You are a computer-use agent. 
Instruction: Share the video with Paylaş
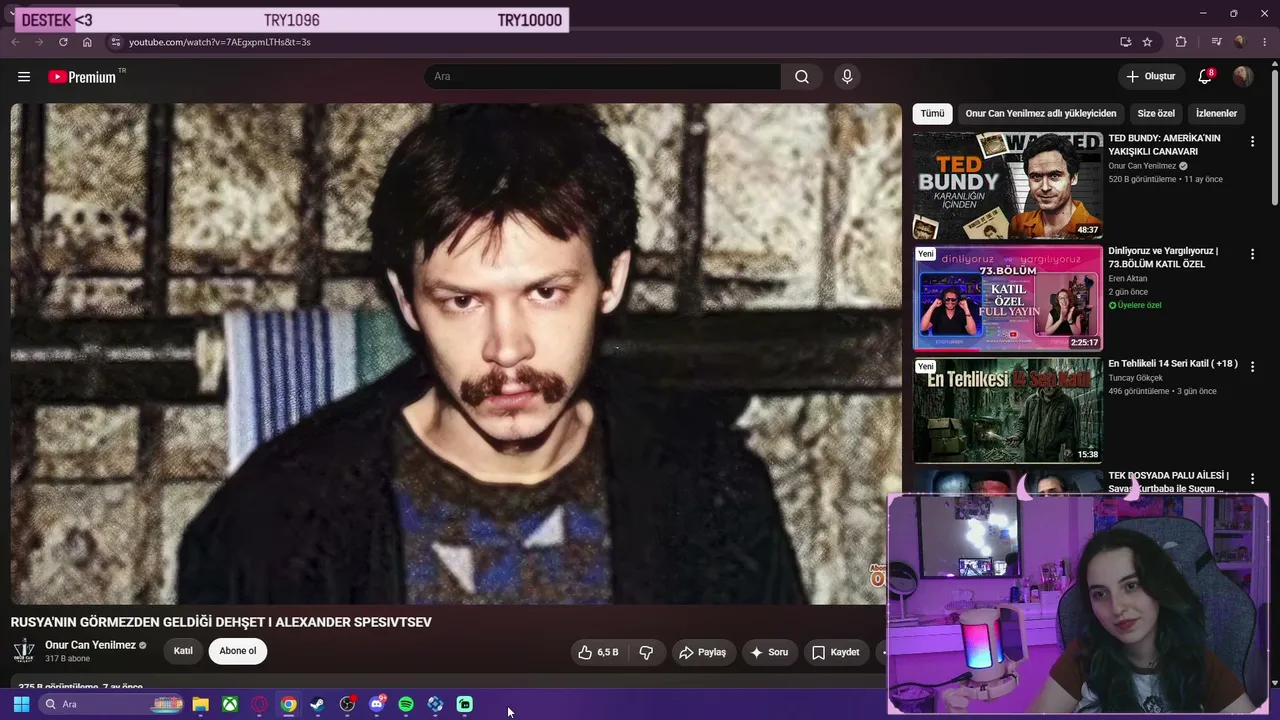click(x=702, y=652)
